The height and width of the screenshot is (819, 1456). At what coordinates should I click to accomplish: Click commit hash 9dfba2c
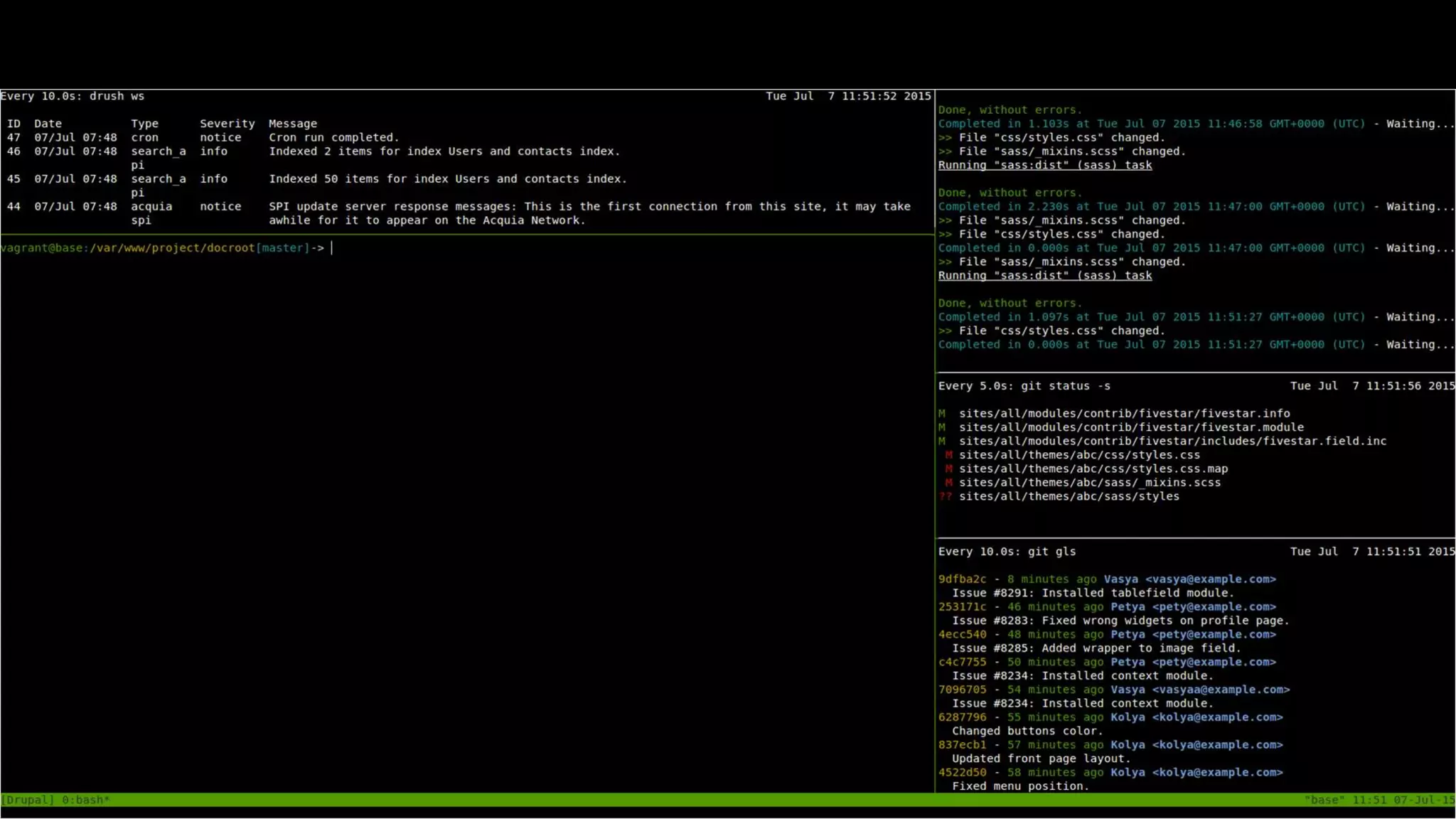point(962,579)
